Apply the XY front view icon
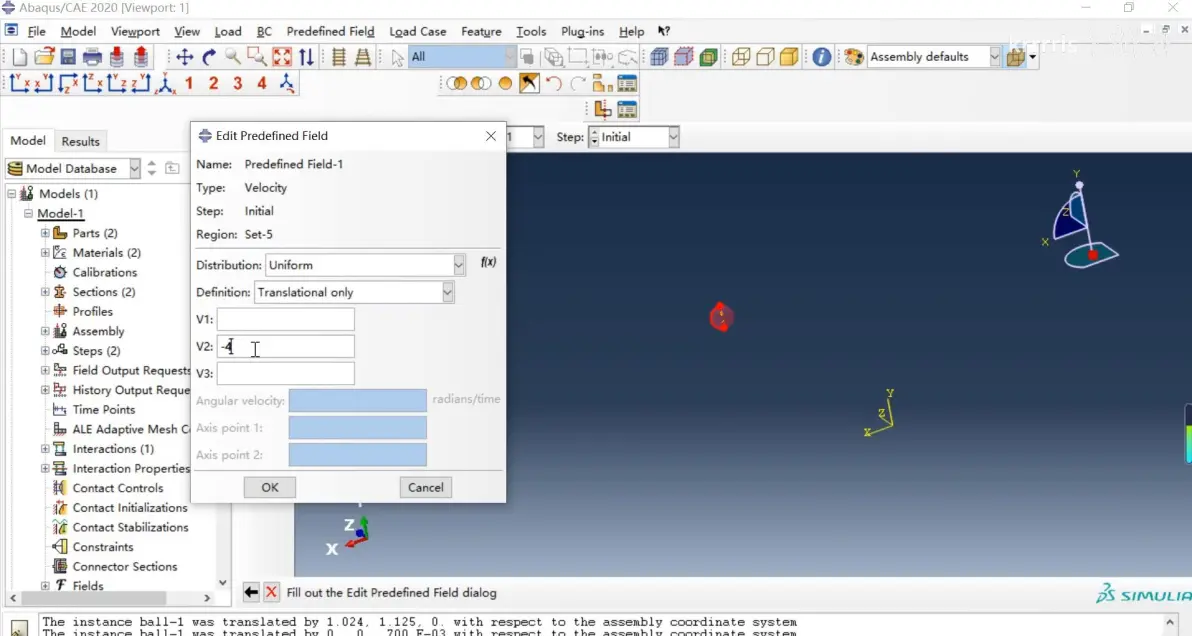This screenshot has height=636, width=1192. [x=20, y=84]
